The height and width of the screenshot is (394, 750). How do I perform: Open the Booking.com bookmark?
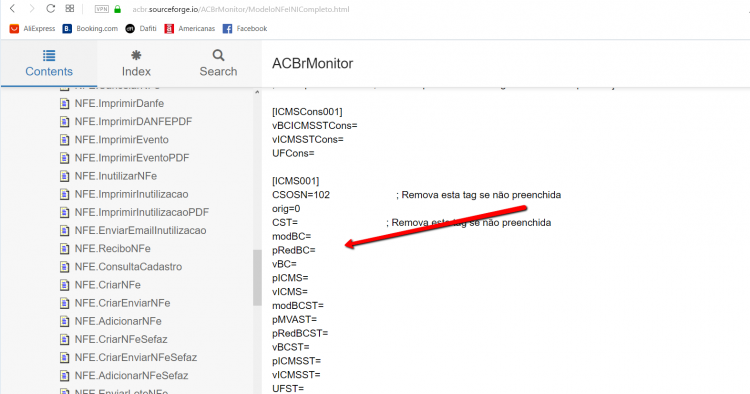coord(90,29)
